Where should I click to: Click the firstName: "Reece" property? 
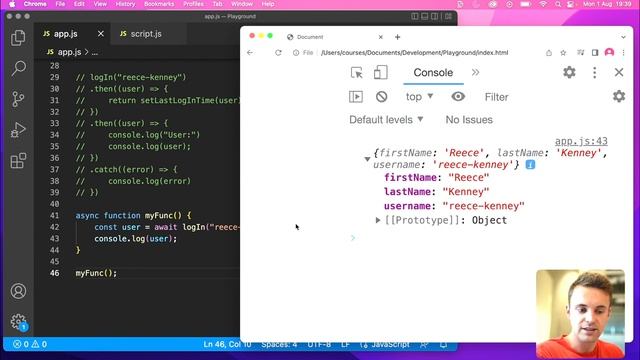click(x=436, y=178)
